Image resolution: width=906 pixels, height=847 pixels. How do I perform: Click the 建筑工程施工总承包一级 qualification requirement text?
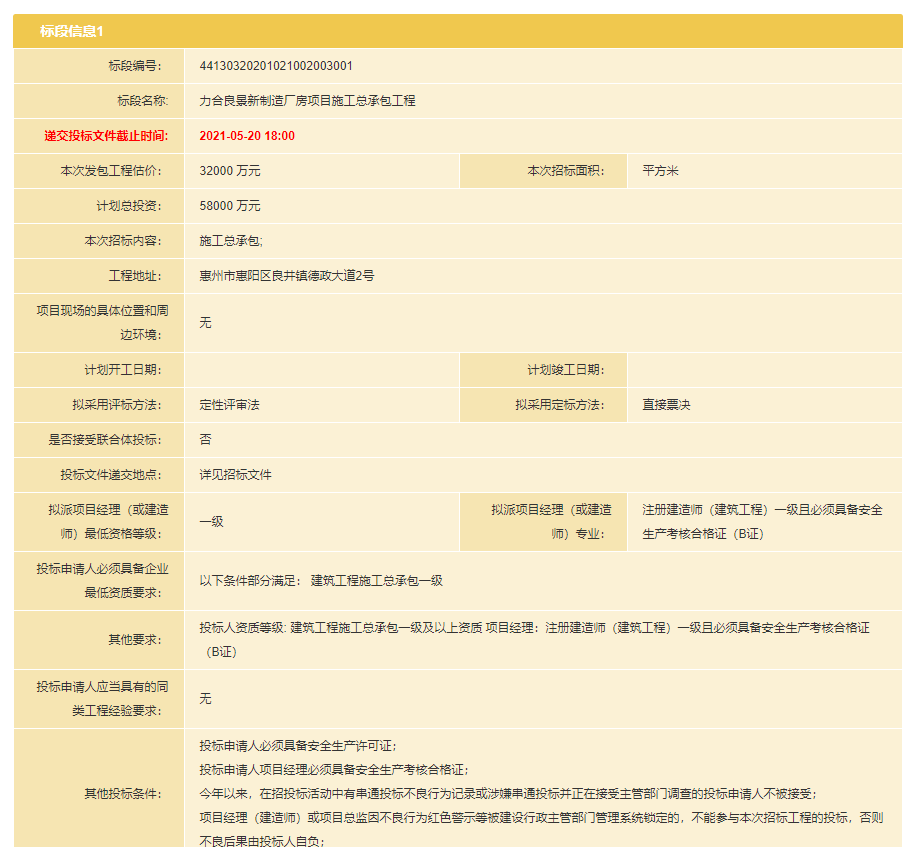coord(376,581)
